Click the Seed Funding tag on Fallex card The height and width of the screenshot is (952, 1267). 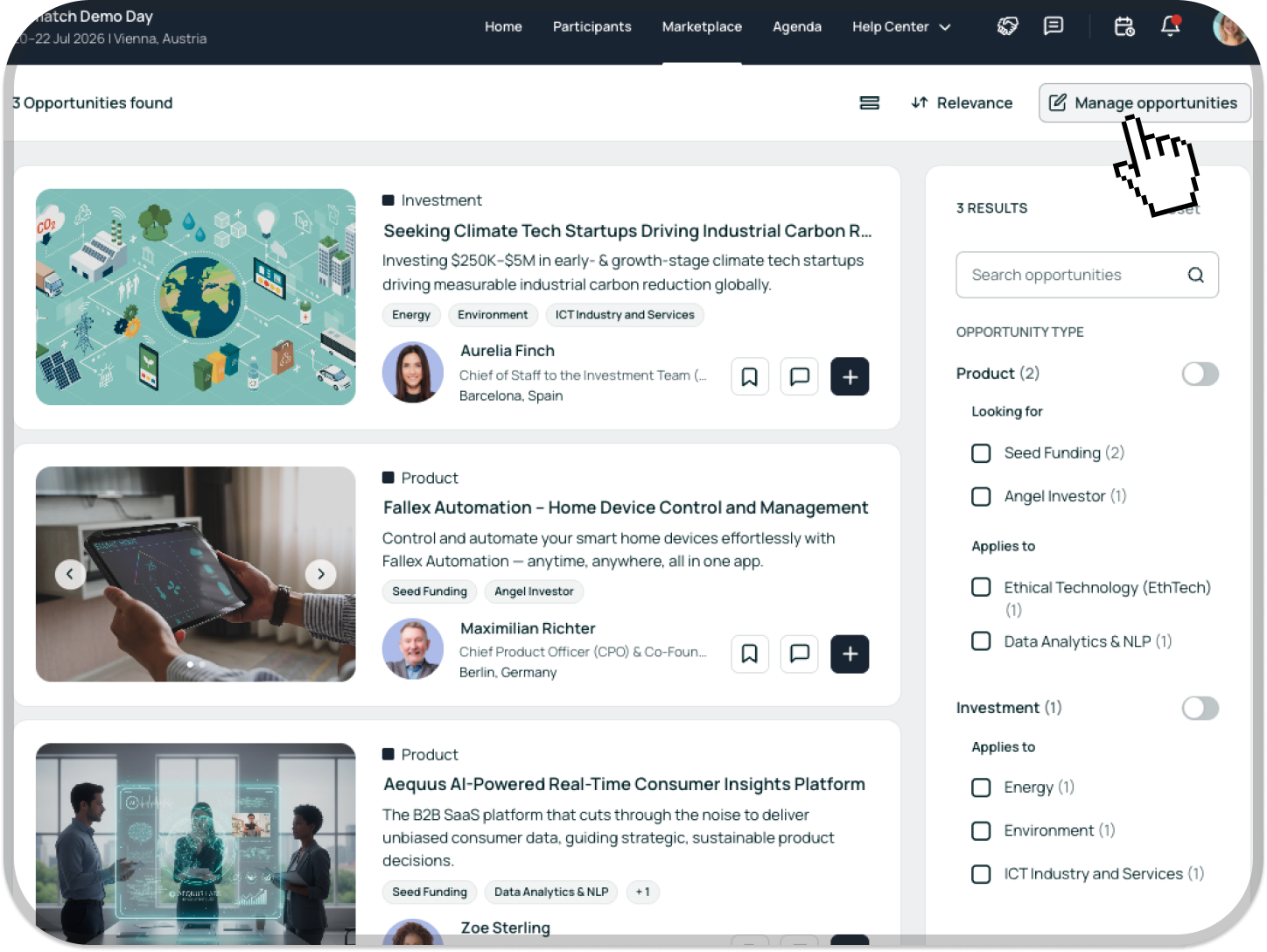point(430,591)
